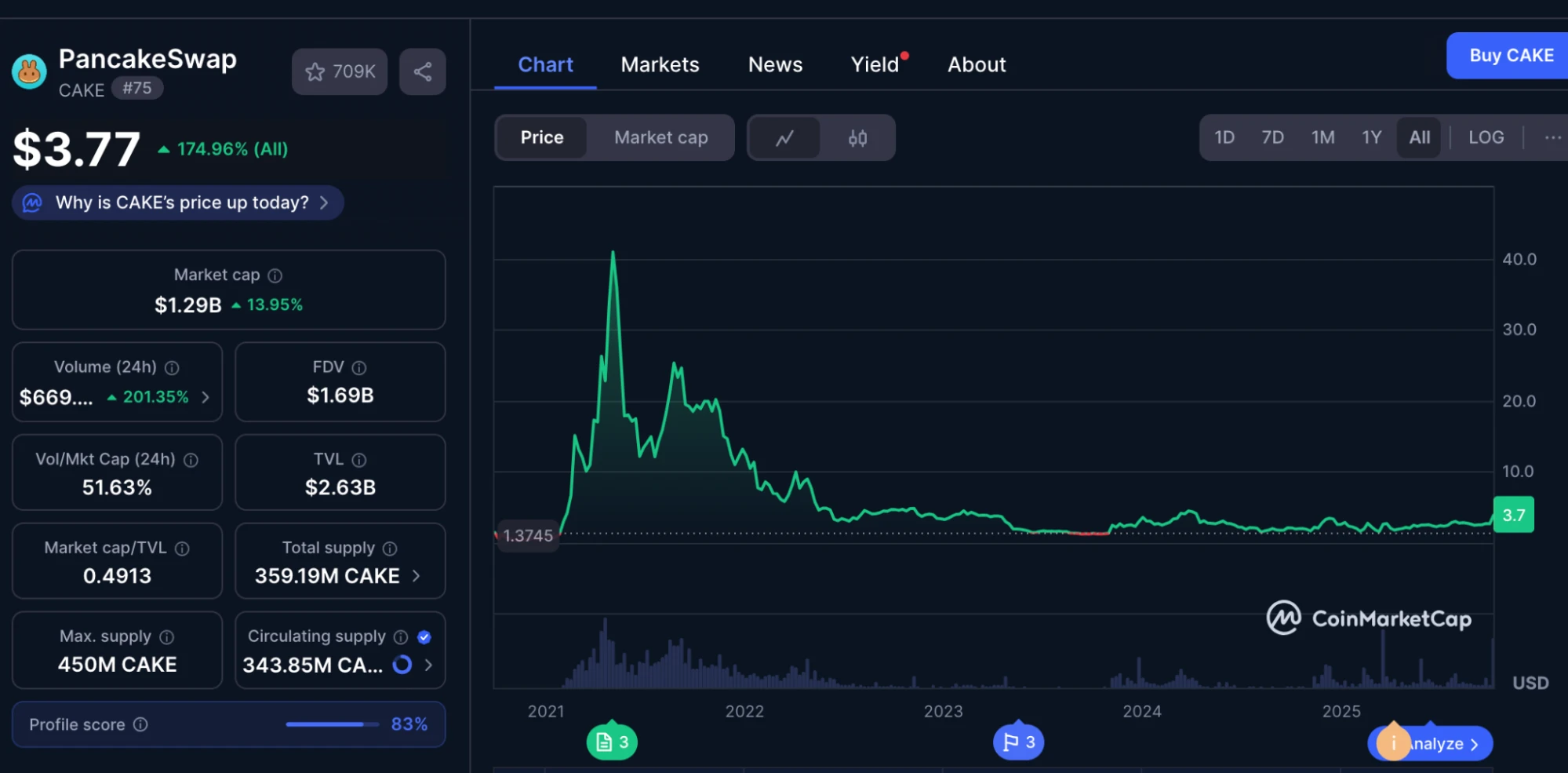Open the chart more options ellipsis menu
Viewport: 1568px width, 773px height.
pos(1552,137)
